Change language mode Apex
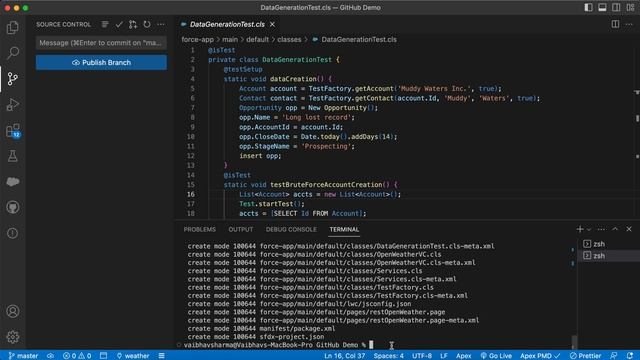The width and height of the screenshot is (640, 360). [x=463, y=356]
